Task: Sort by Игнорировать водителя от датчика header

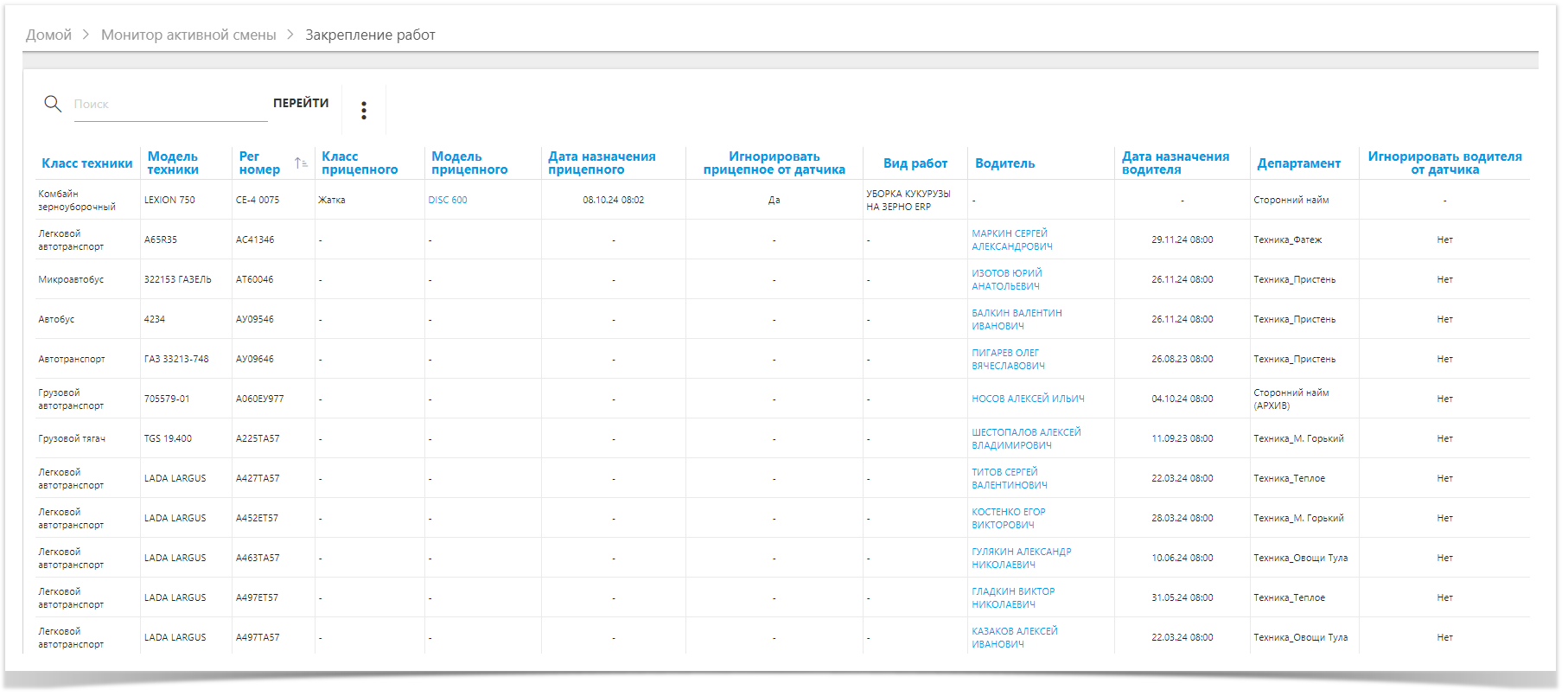Action: click(1444, 163)
